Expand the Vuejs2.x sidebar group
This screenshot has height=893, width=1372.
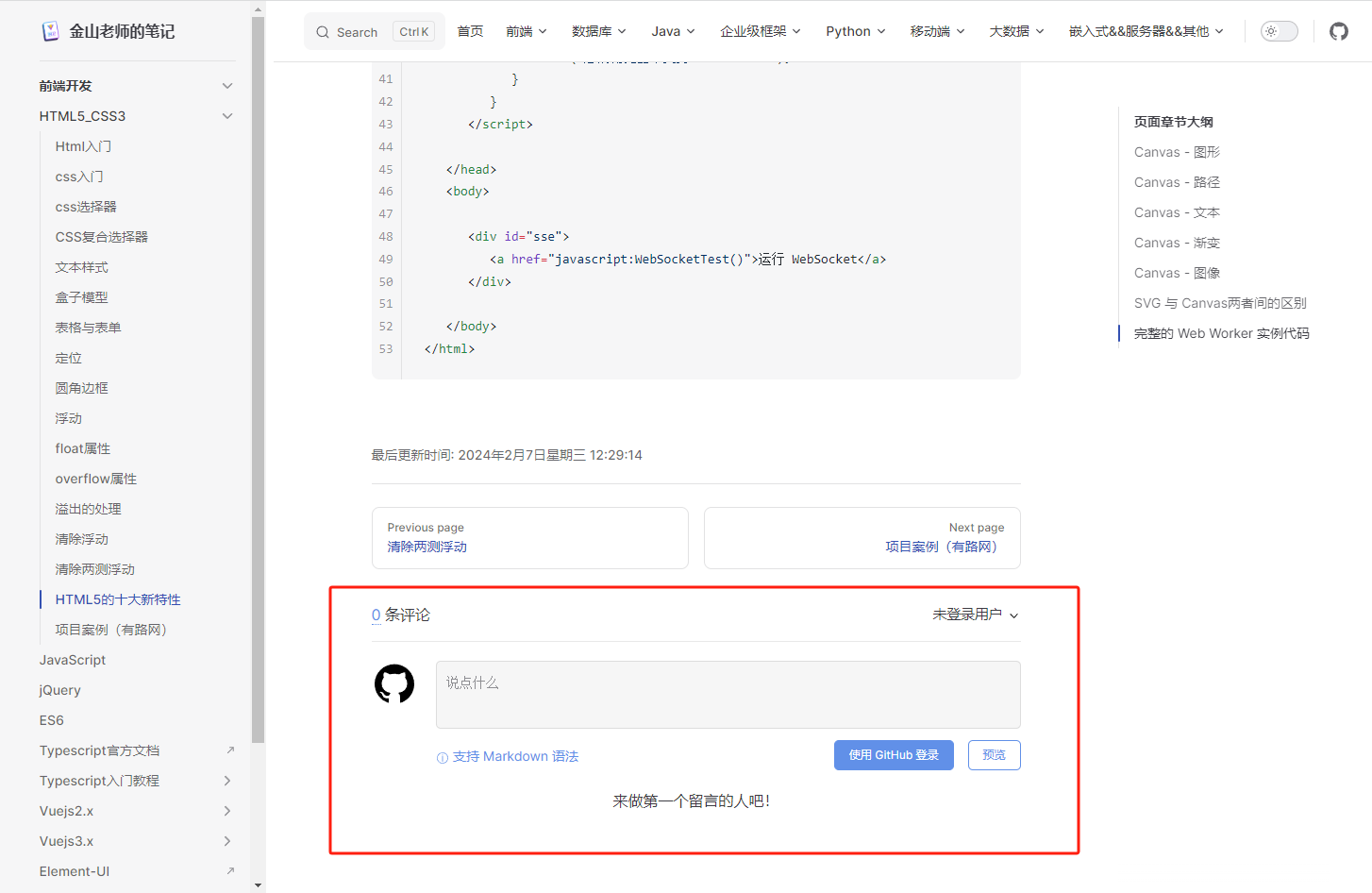pos(227,811)
